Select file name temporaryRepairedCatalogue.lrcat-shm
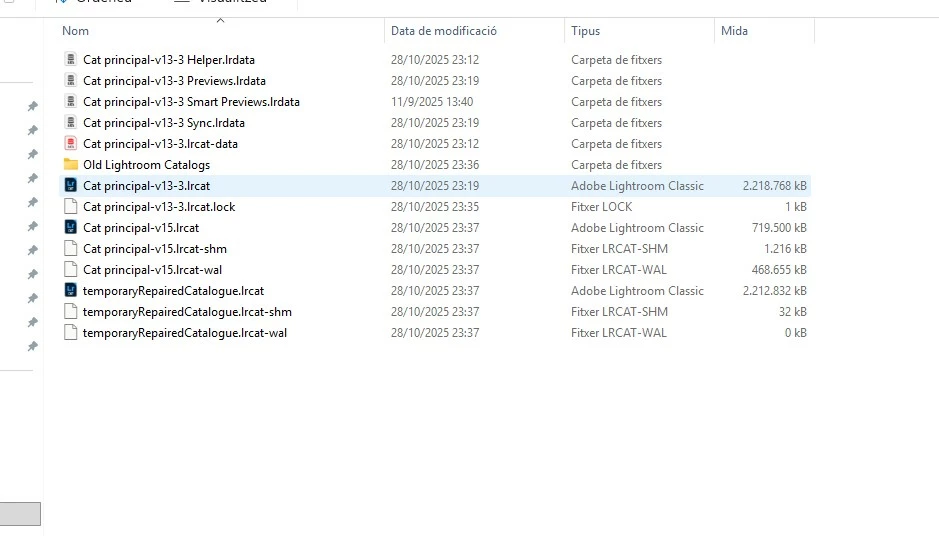Screen dimensions: 939x536 (x=187, y=311)
